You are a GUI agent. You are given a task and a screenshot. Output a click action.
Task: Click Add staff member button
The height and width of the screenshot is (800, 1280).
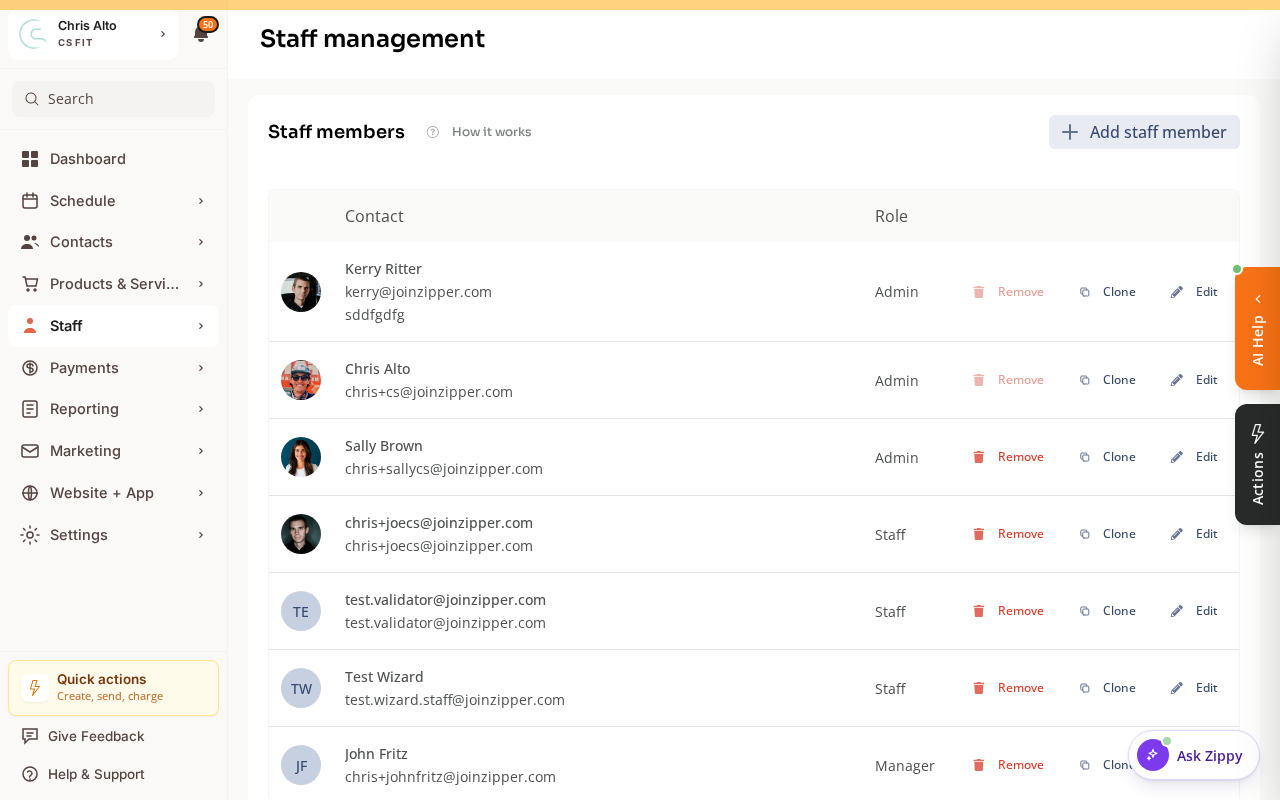click(x=1144, y=132)
